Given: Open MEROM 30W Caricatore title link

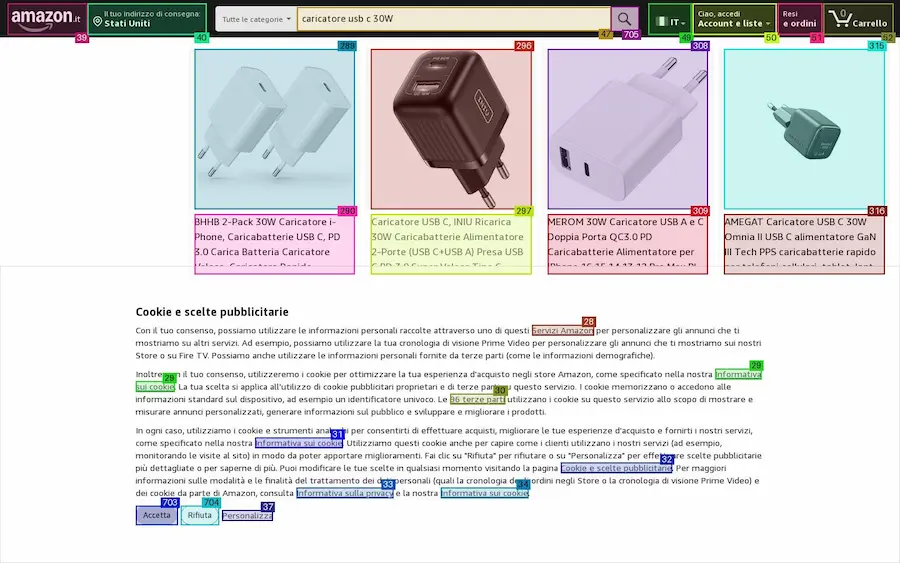Looking at the screenshot, I should [x=627, y=244].
